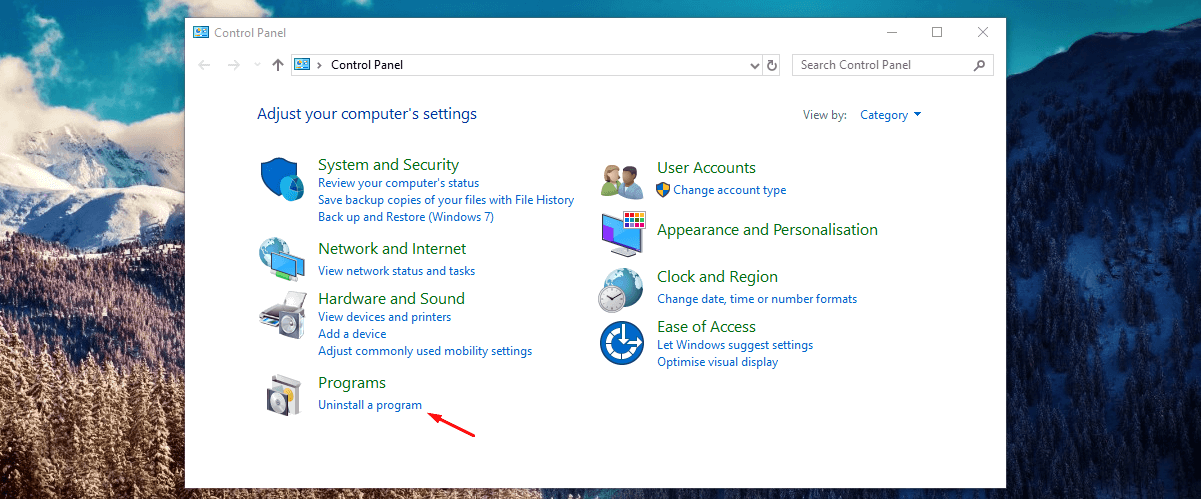Image resolution: width=1201 pixels, height=499 pixels.
Task: Open Appearance and Personalisation monitor icon
Action: click(622, 233)
